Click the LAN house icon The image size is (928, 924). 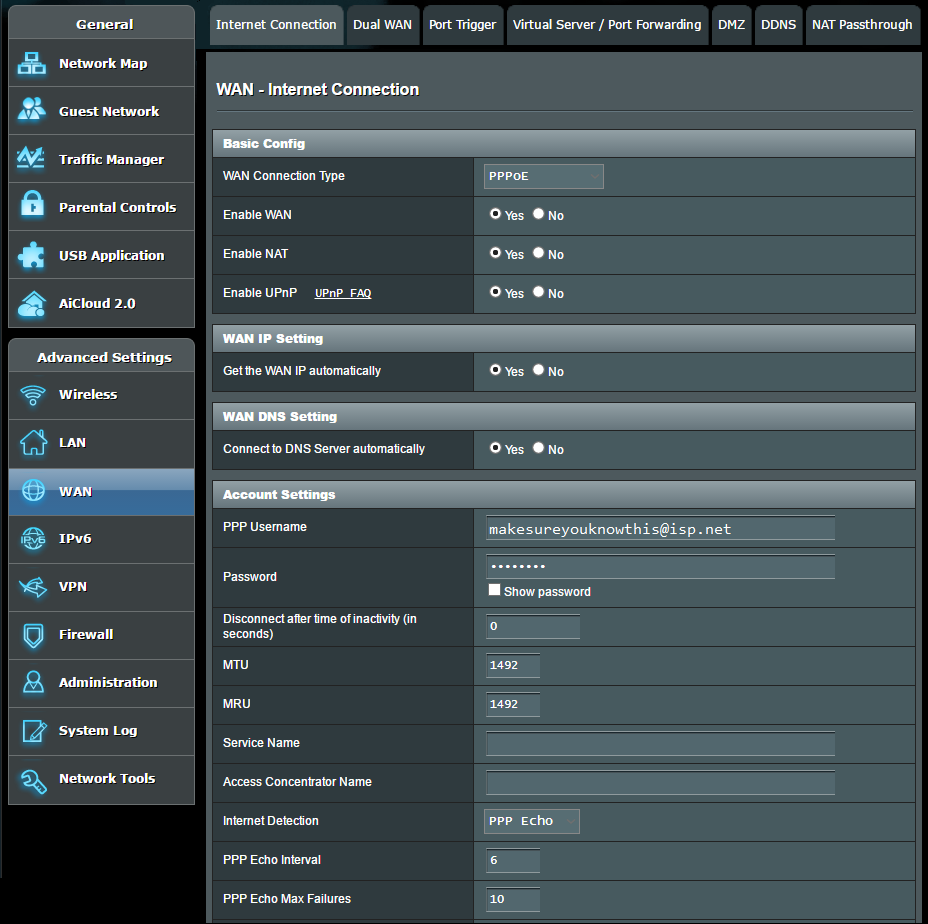33,442
